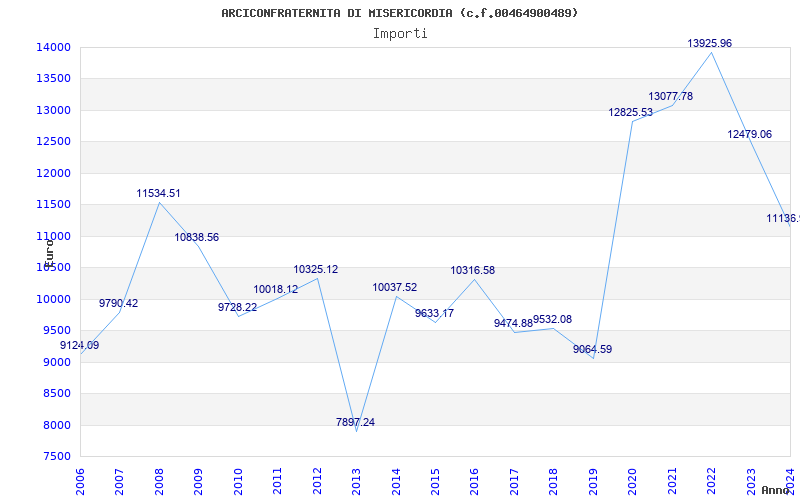
Task: Select the 13925.96 maximum value label
Action: [x=710, y=43]
